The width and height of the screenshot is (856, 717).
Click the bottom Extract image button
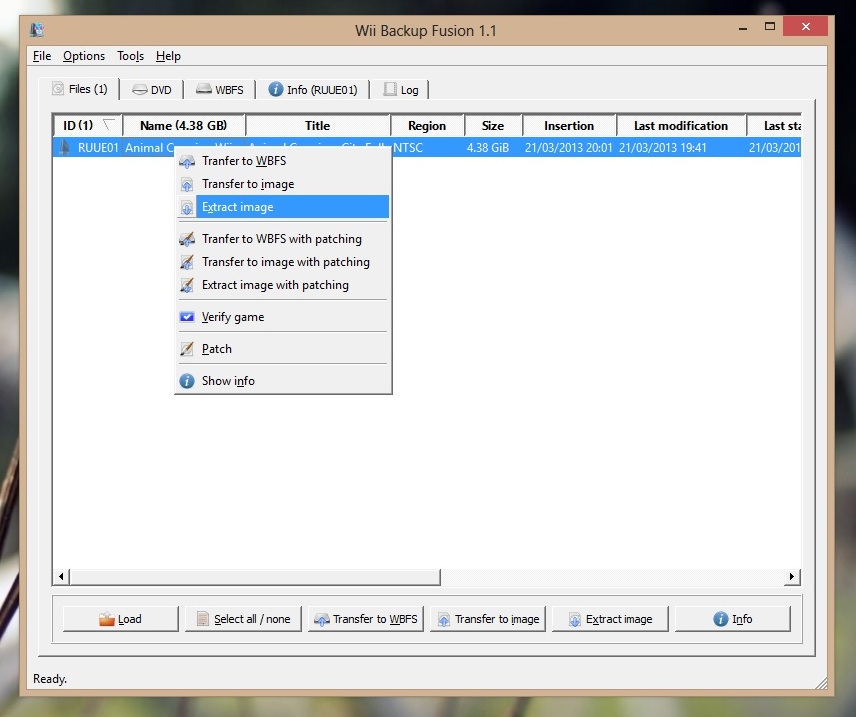tap(610, 619)
